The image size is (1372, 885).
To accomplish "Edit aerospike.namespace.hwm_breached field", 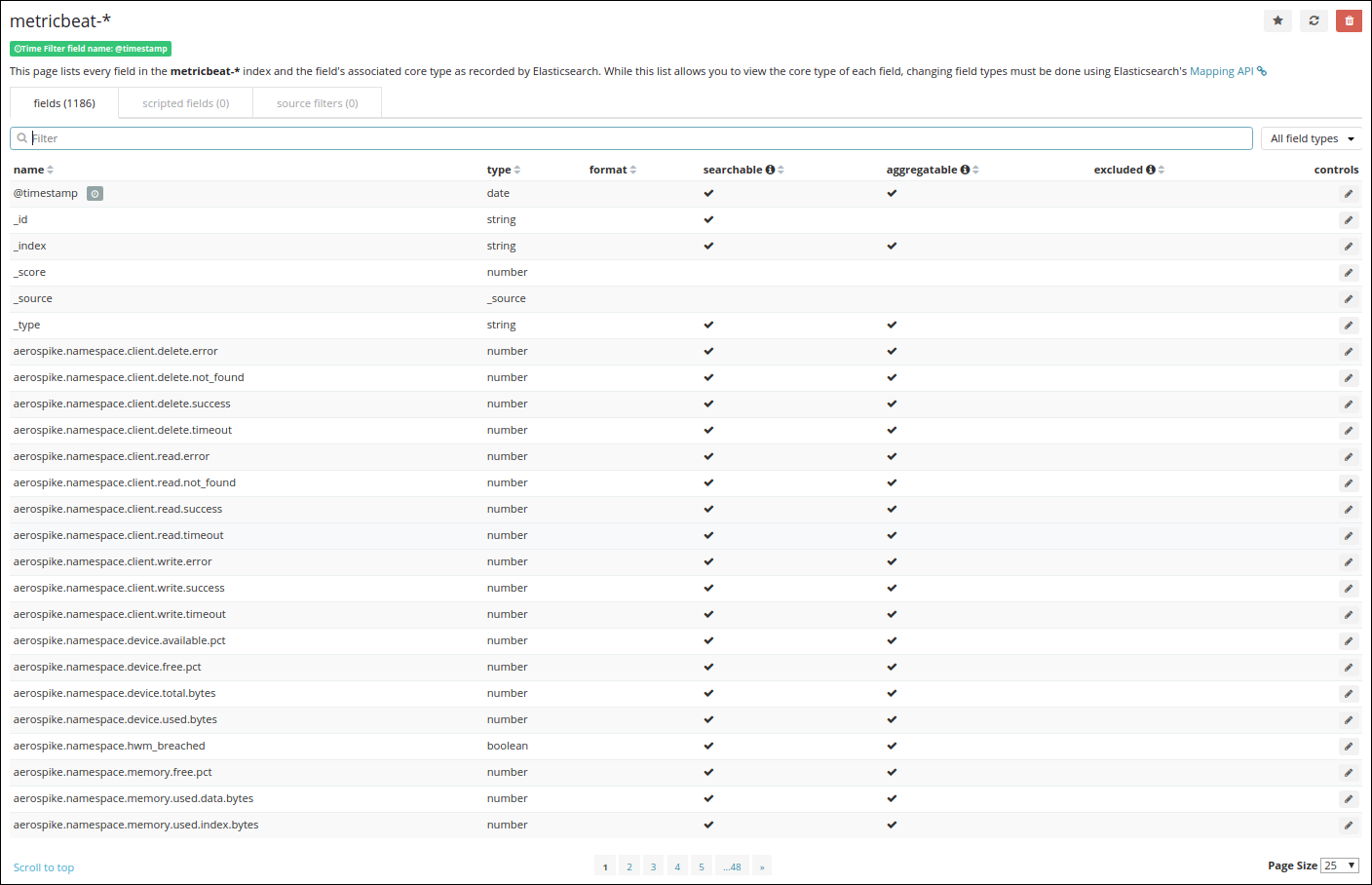I will [x=1349, y=747].
